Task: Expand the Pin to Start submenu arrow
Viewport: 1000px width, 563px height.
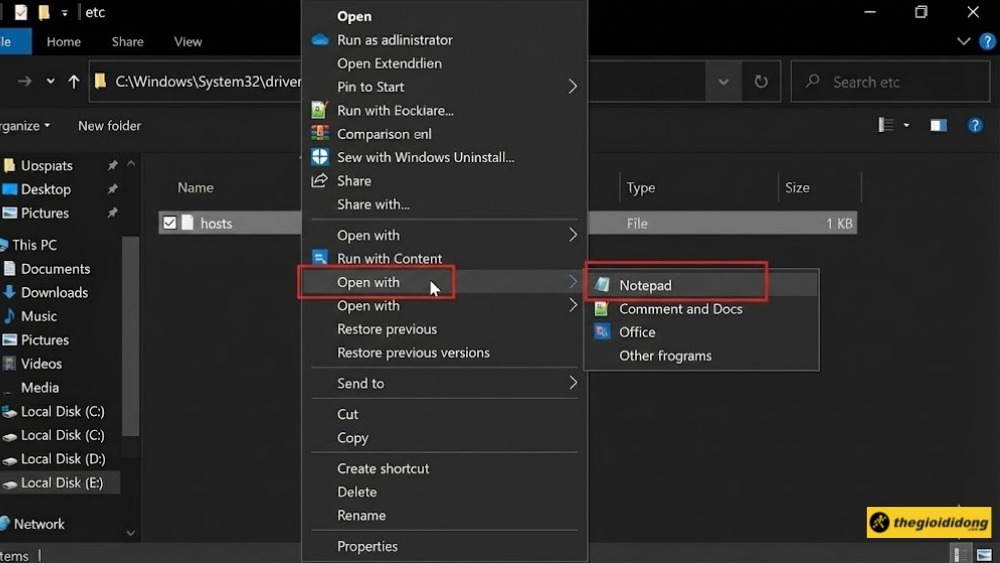Action: pyautogui.click(x=573, y=87)
